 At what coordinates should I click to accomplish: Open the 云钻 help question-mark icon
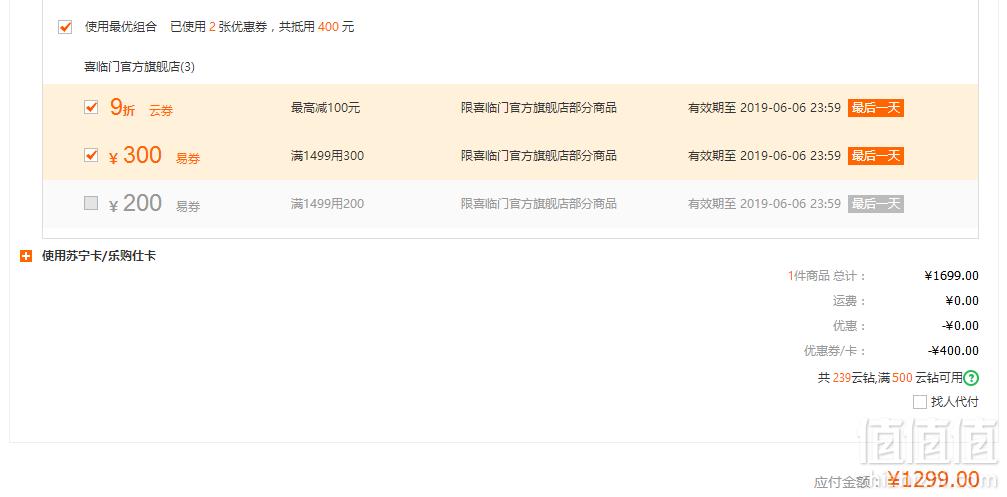point(972,378)
